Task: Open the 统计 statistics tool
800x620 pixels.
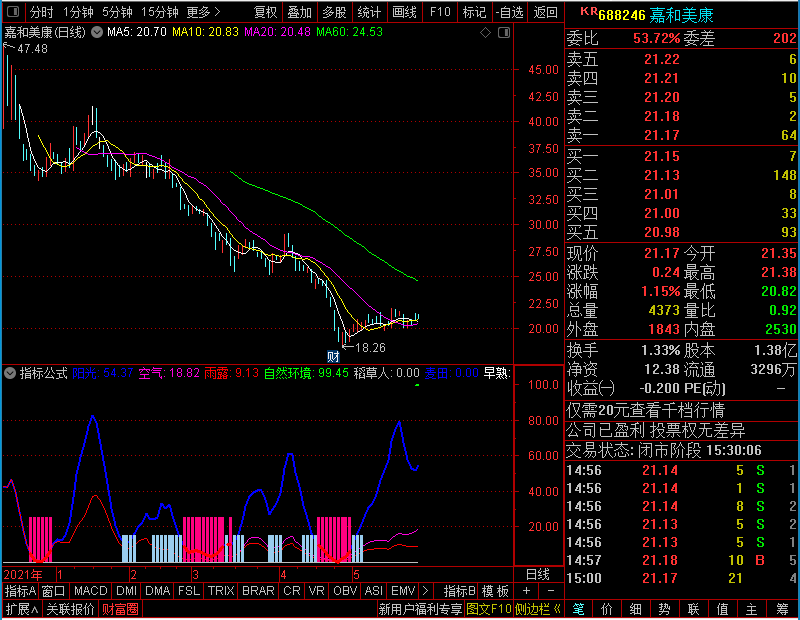Action: [x=369, y=12]
